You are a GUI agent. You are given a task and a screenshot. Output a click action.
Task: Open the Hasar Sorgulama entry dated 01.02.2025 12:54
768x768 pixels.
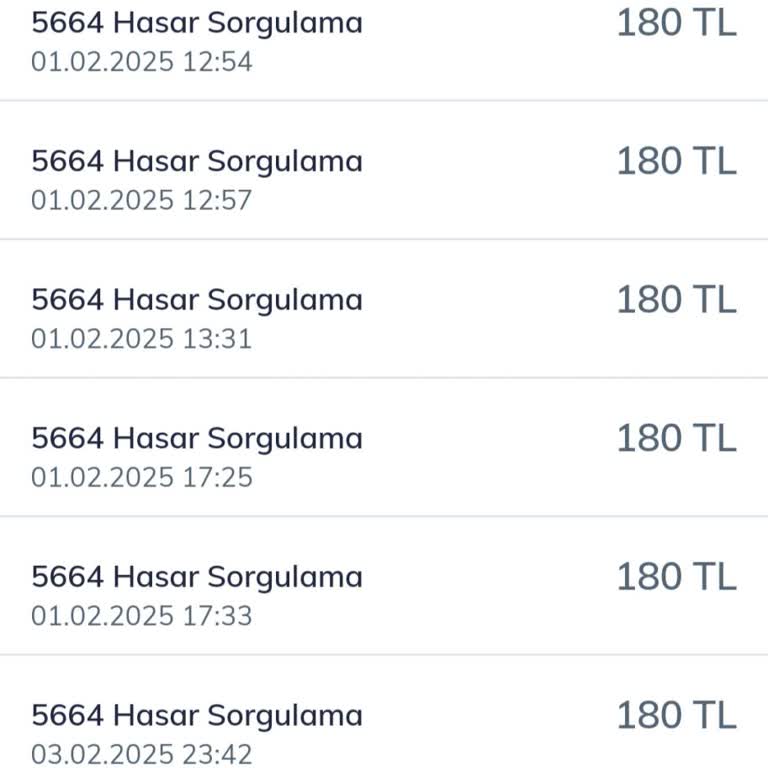197,22
